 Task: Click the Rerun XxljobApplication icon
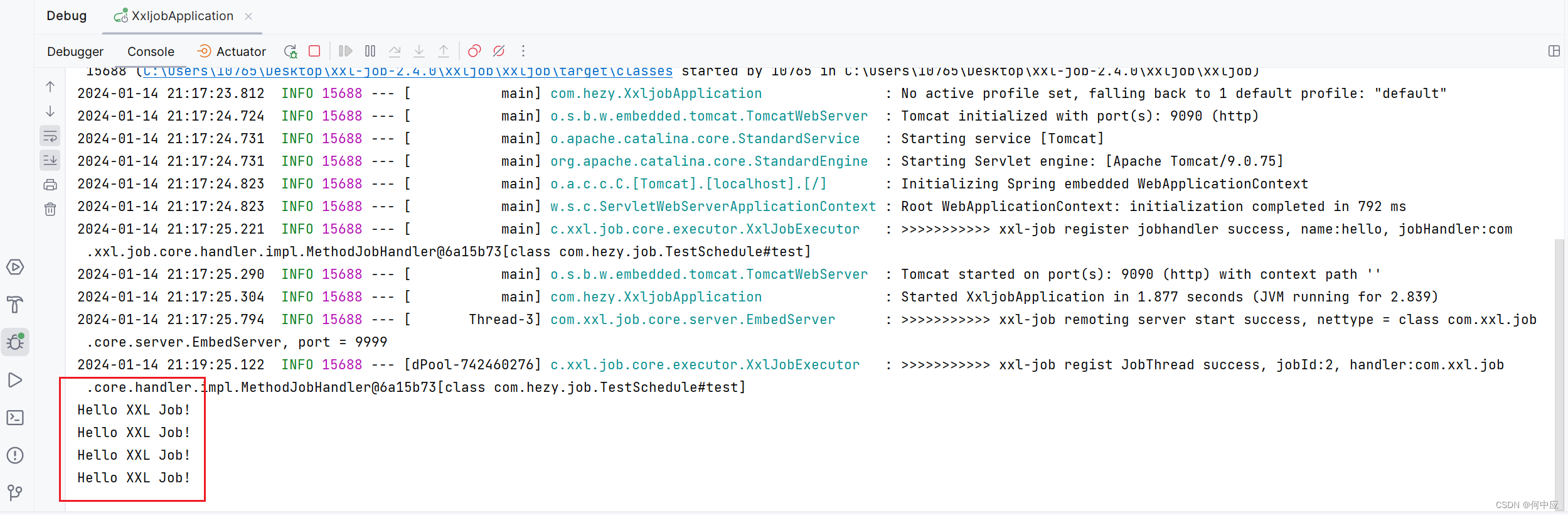(291, 51)
